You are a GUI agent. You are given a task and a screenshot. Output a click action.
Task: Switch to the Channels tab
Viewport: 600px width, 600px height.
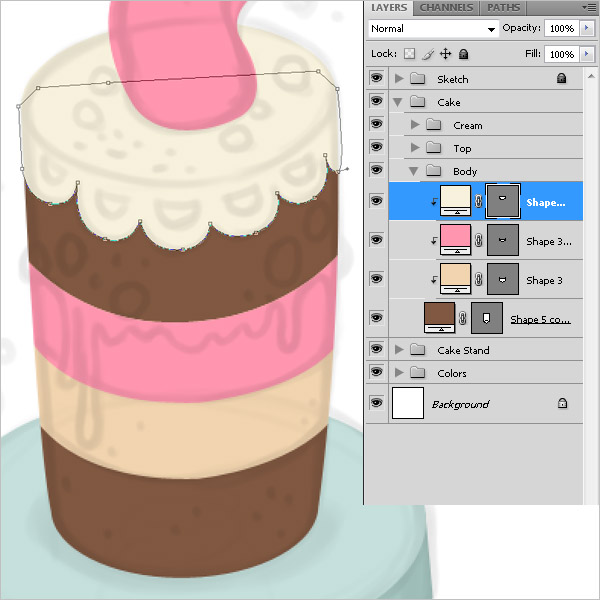pos(446,8)
